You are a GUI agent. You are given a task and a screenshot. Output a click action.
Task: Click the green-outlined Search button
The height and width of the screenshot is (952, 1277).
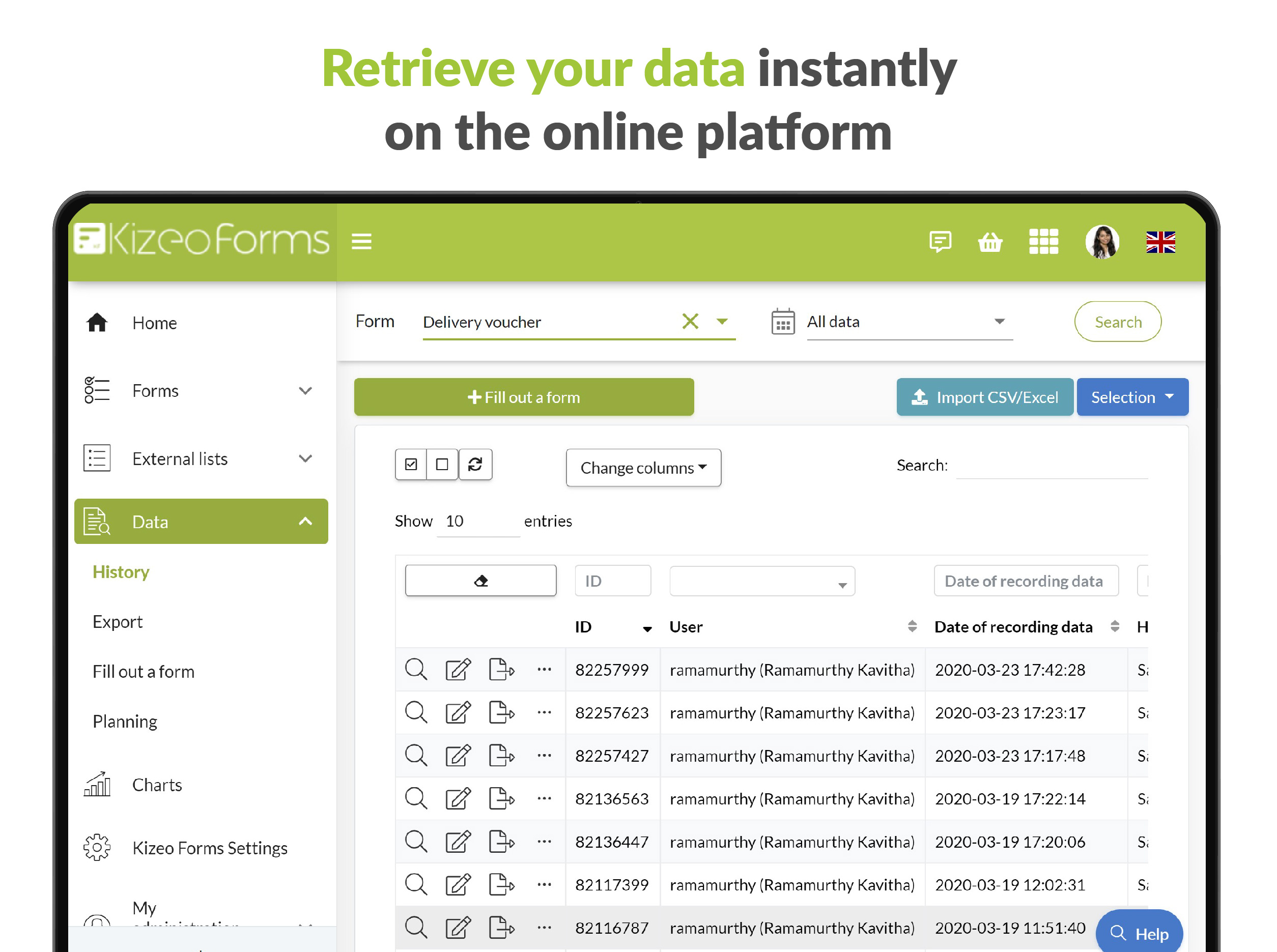tap(1117, 322)
